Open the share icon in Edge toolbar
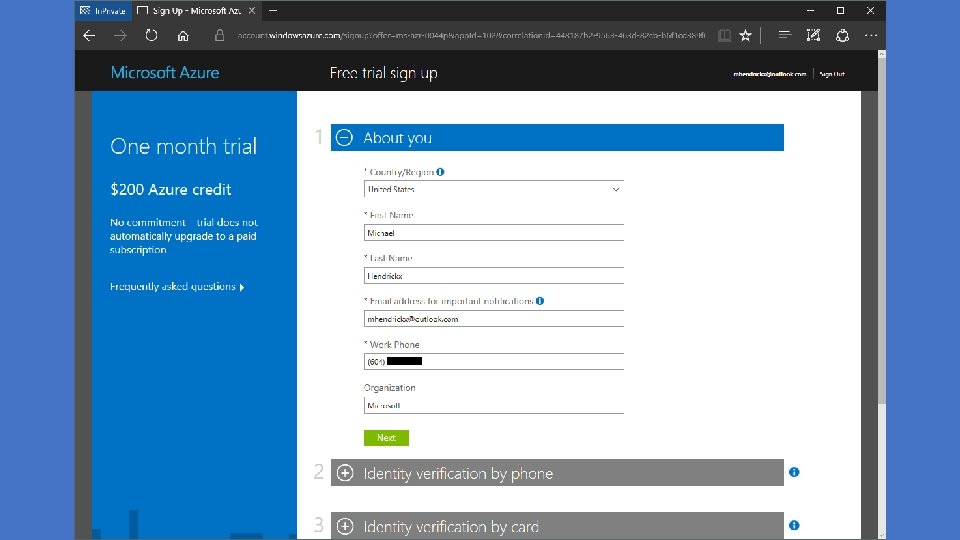 point(842,36)
